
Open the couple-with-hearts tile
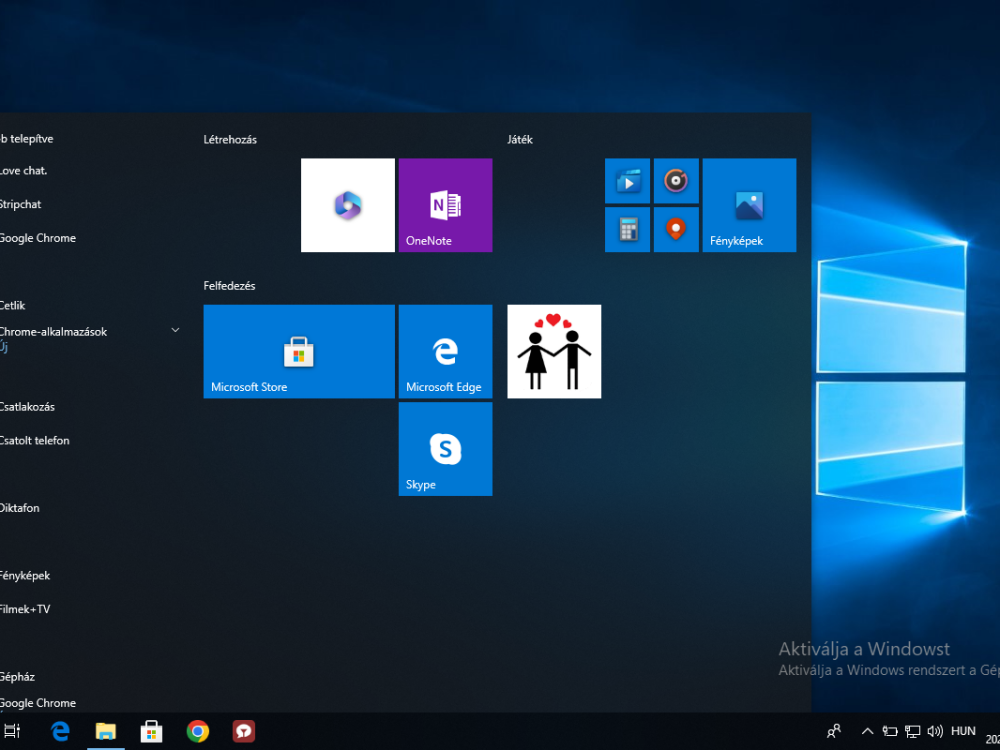pos(554,351)
